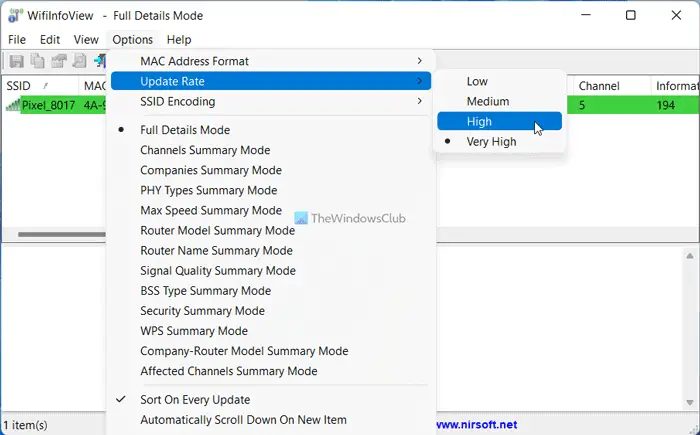
Task: Click the horizontal scrollbar thumb in upper pane
Action: (62, 234)
